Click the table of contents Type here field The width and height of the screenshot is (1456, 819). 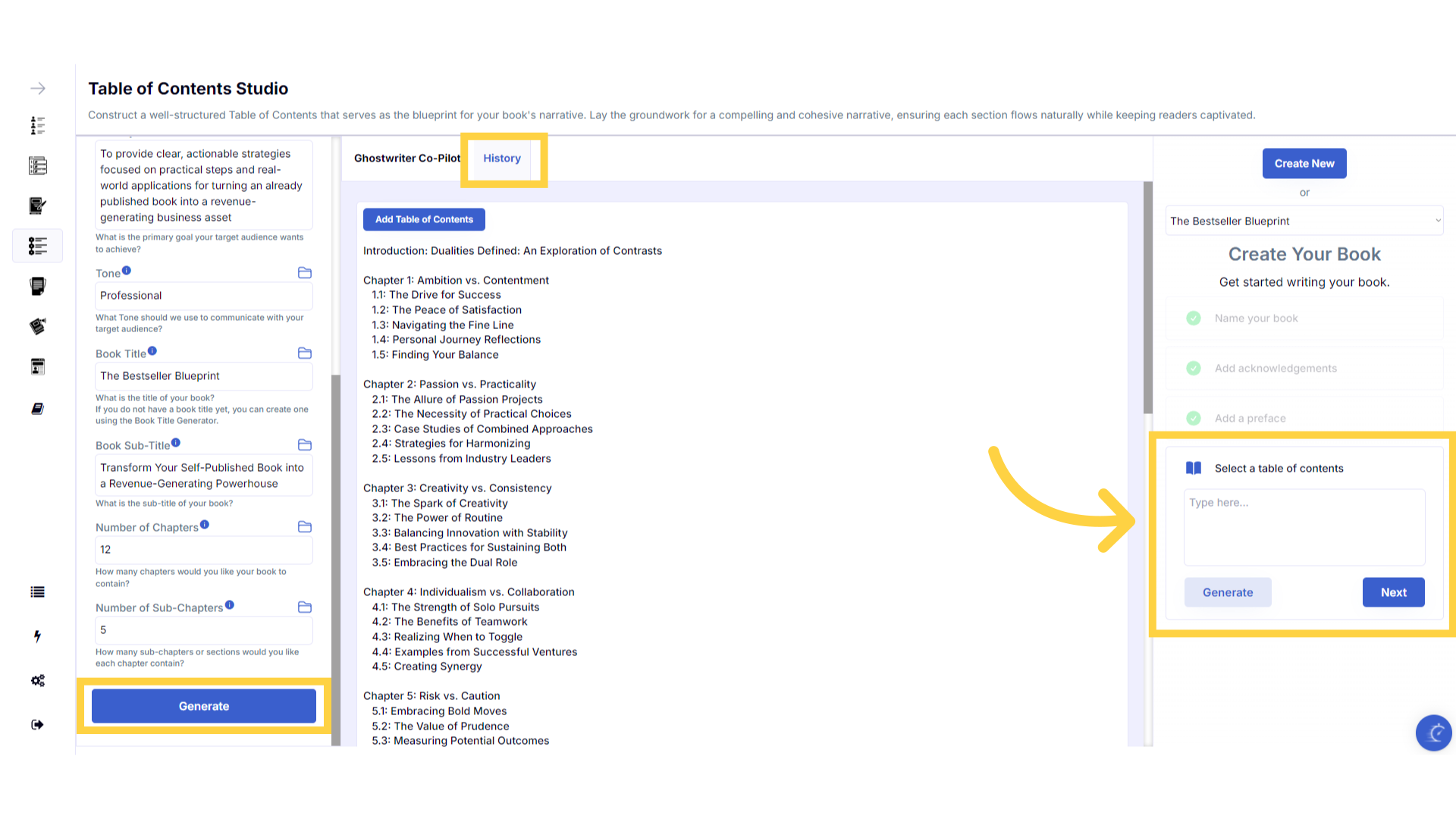(1304, 526)
